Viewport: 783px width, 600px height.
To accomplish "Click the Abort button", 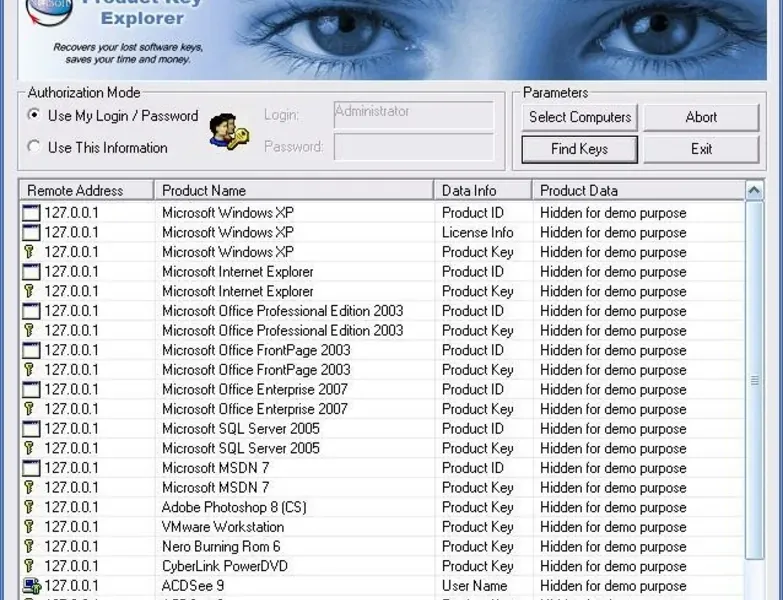I will 701,117.
